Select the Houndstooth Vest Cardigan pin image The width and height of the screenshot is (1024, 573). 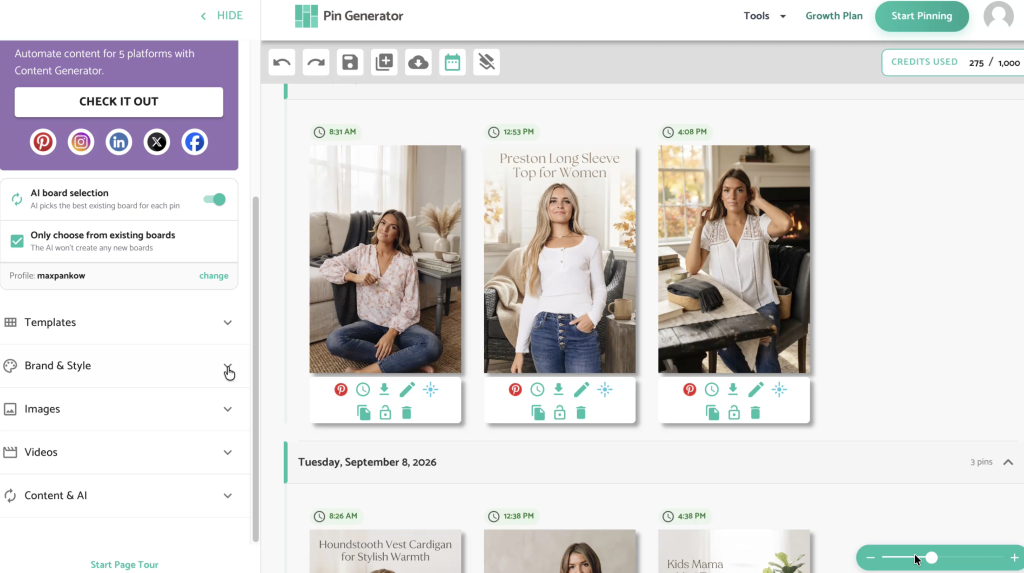coord(385,551)
